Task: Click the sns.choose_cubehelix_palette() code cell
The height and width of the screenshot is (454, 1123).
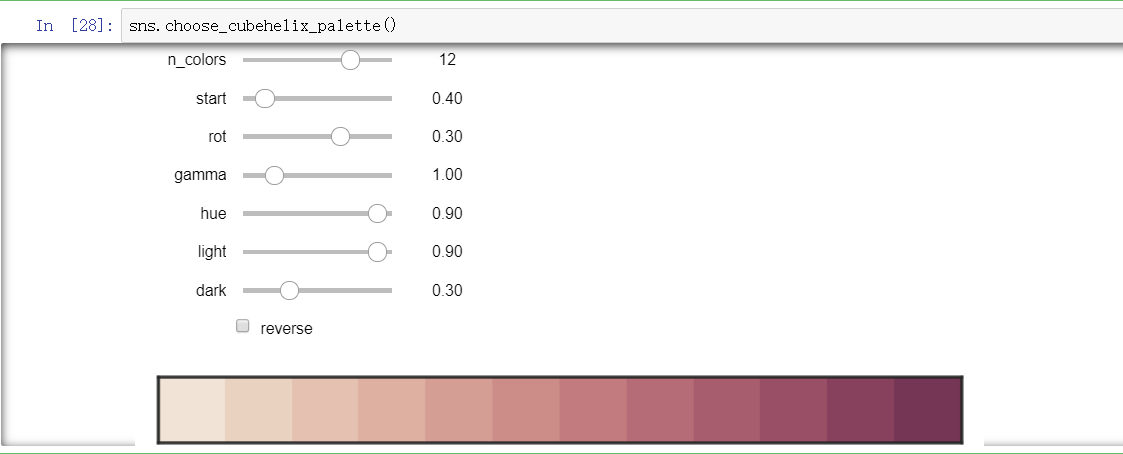Action: pyautogui.click(x=622, y=26)
